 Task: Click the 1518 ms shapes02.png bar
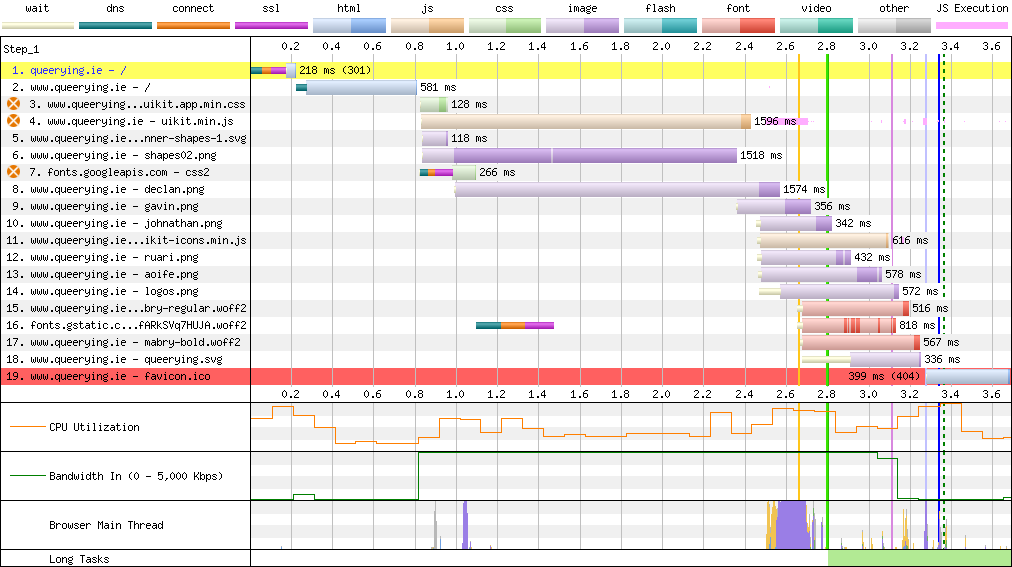[579, 155]
